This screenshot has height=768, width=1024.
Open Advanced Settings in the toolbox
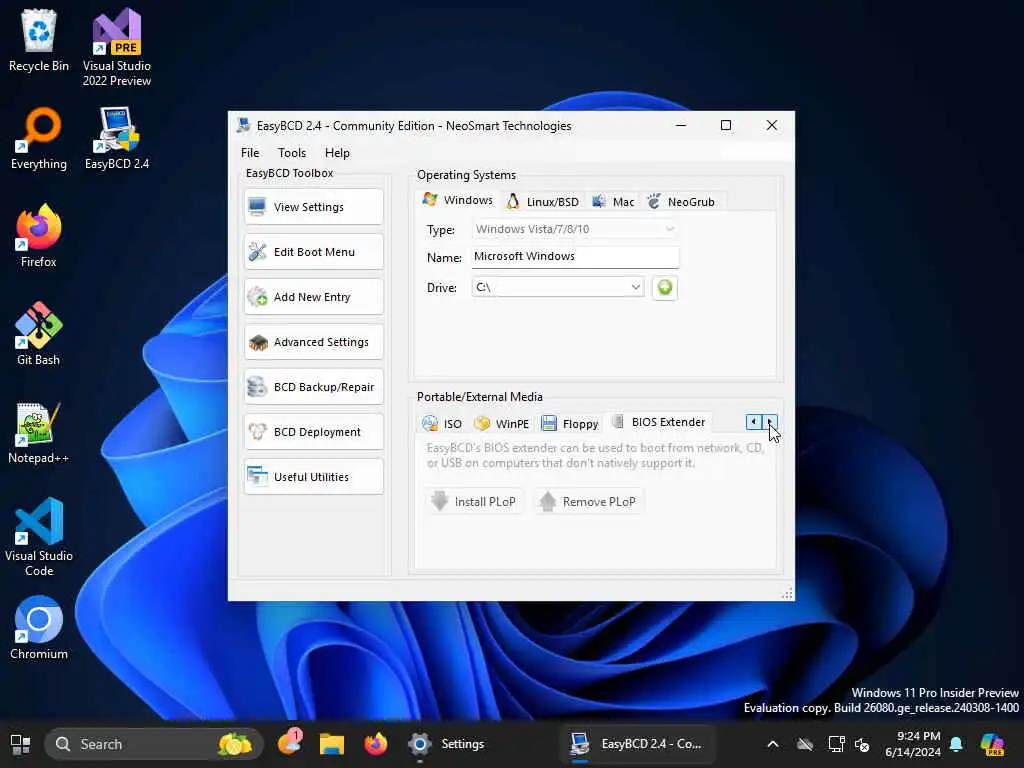pos(313,342)
